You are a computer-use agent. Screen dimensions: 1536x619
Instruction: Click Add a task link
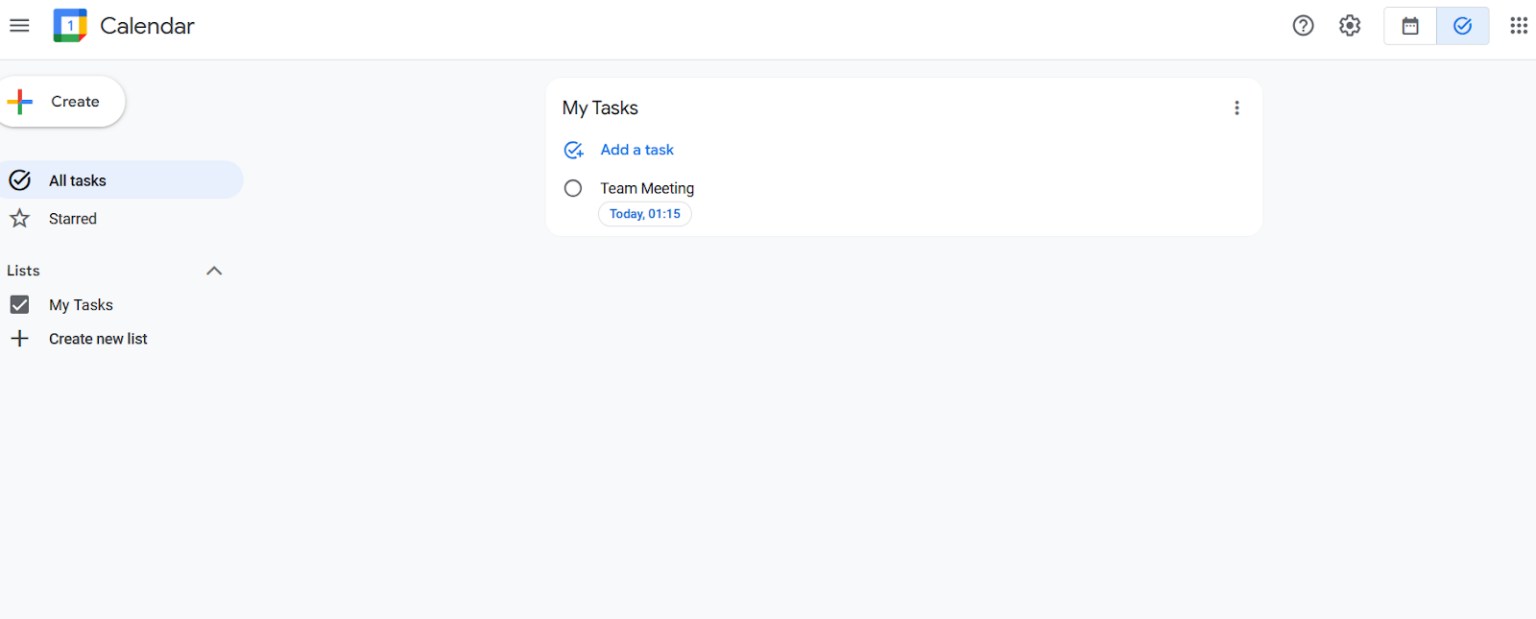click(x=637, y=149)
